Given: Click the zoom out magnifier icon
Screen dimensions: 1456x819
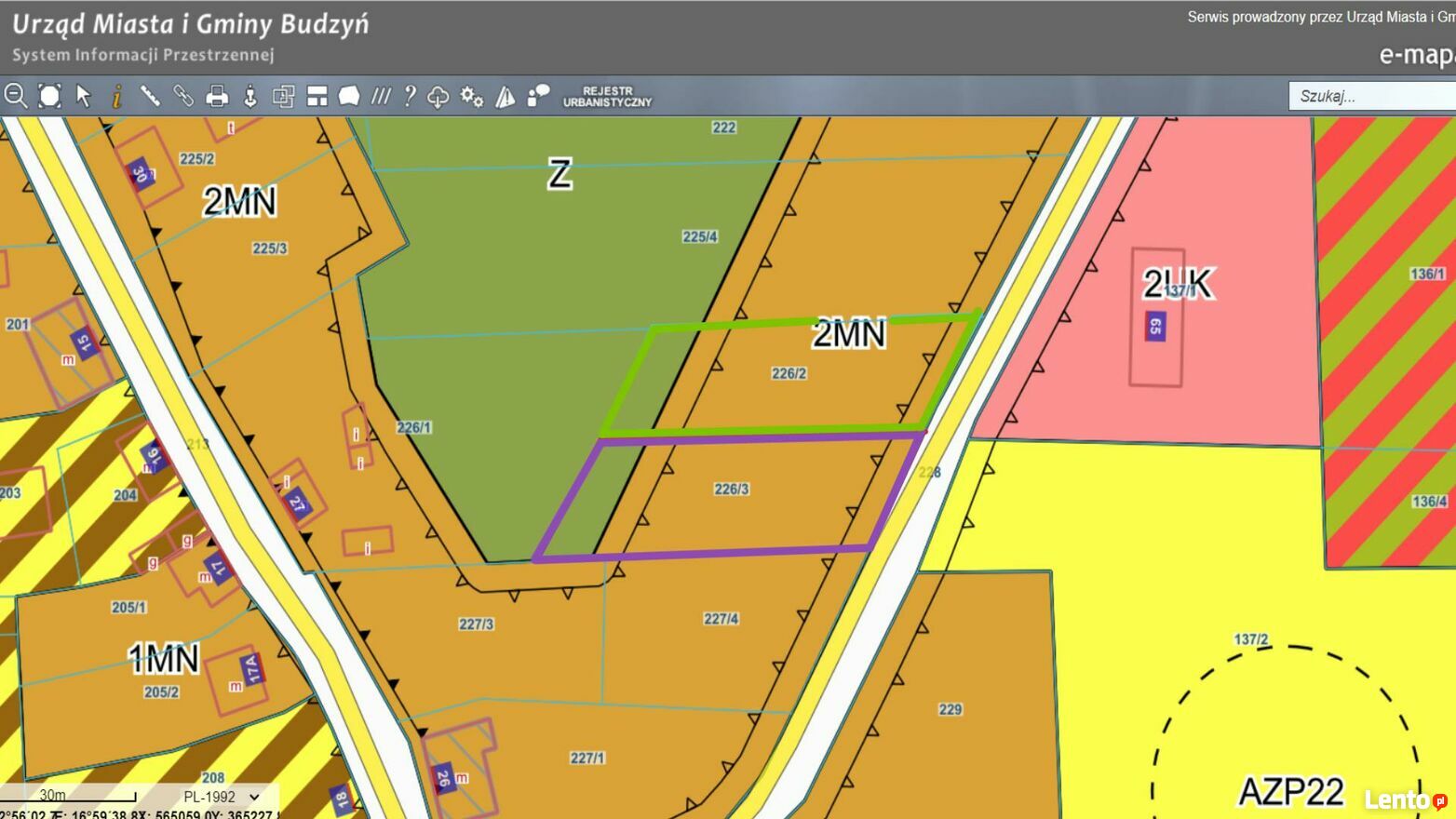Looking at the screenshot, I should click(16, 96).
